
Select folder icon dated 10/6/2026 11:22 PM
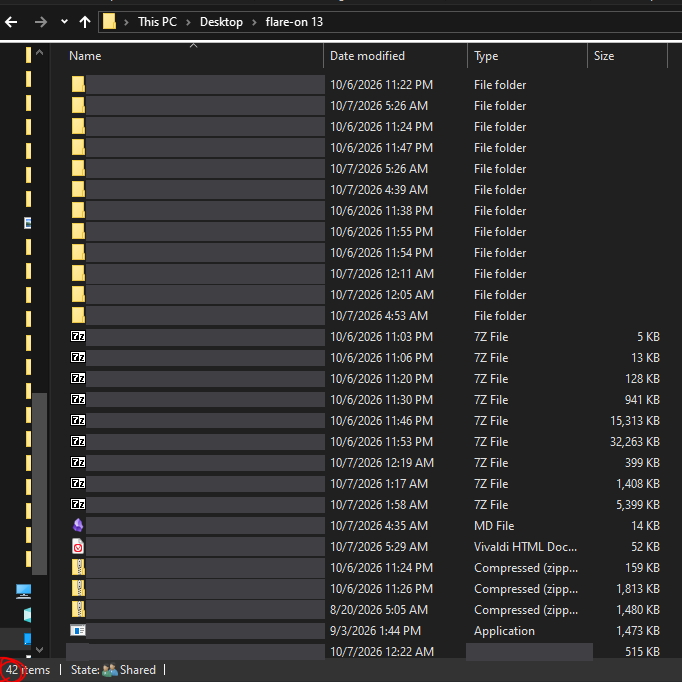coord(78,84)
